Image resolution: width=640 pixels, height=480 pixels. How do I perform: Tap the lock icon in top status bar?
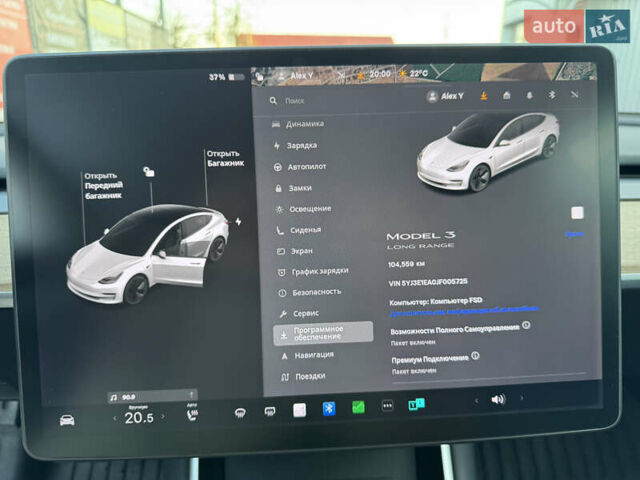[259, 76]
